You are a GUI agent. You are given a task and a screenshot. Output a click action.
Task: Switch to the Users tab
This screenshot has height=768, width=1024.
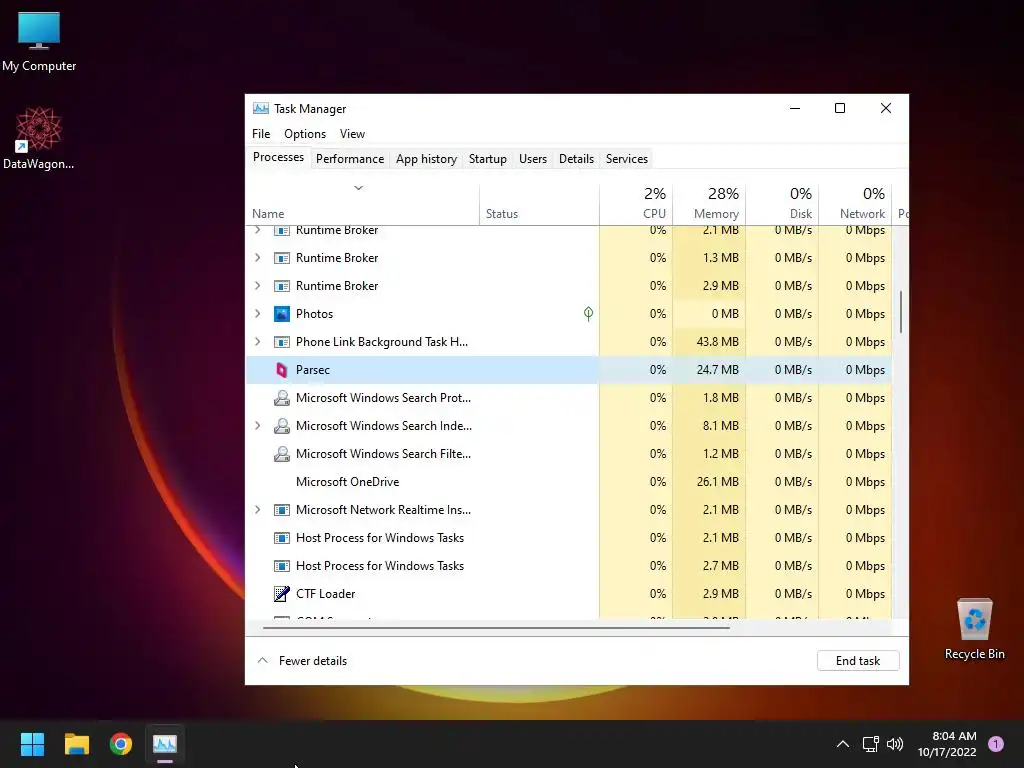click(x=533, y=159)
